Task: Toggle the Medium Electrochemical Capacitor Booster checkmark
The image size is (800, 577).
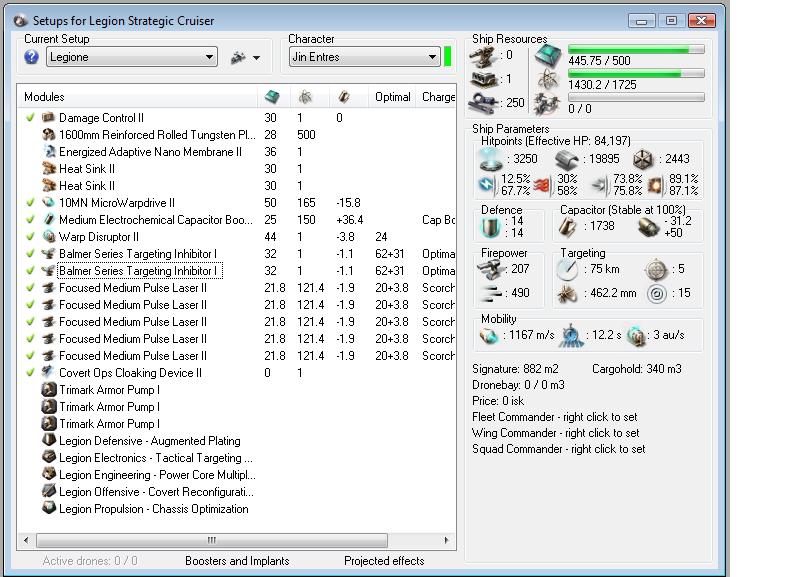Action: 30,219
